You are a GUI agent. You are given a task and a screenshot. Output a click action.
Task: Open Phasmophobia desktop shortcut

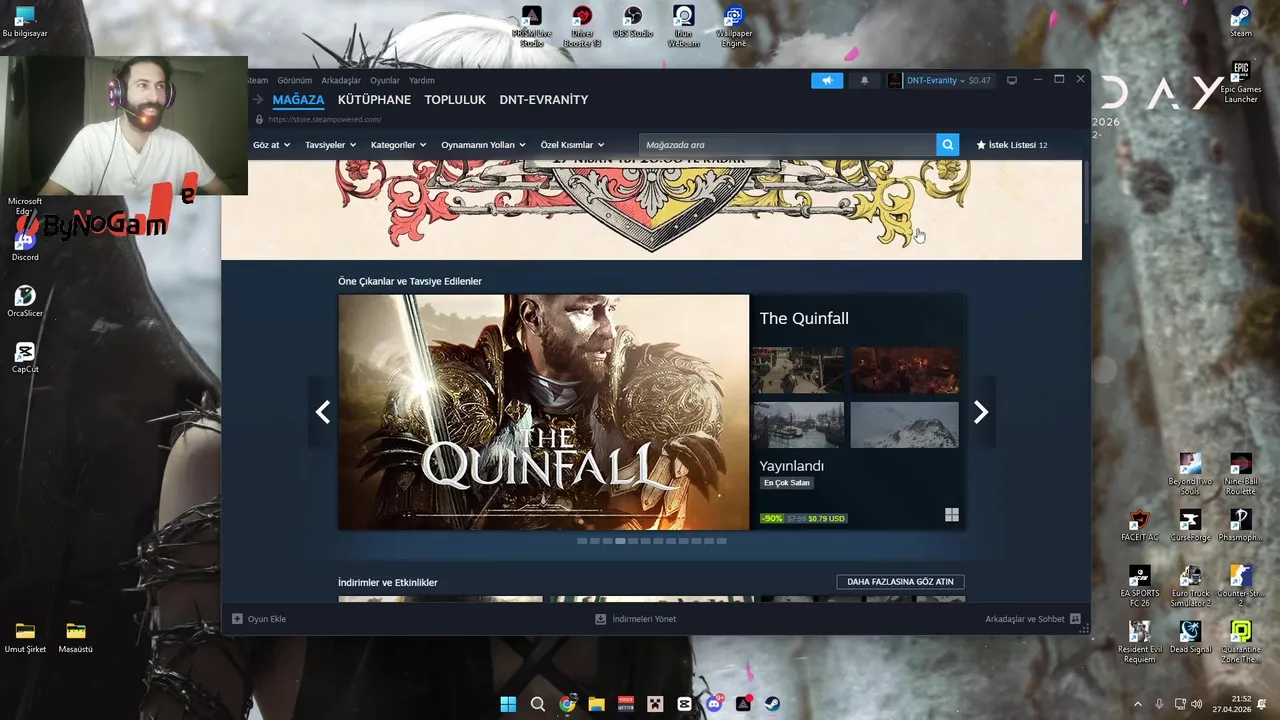pyautogui.click(x=1240, y=525)
